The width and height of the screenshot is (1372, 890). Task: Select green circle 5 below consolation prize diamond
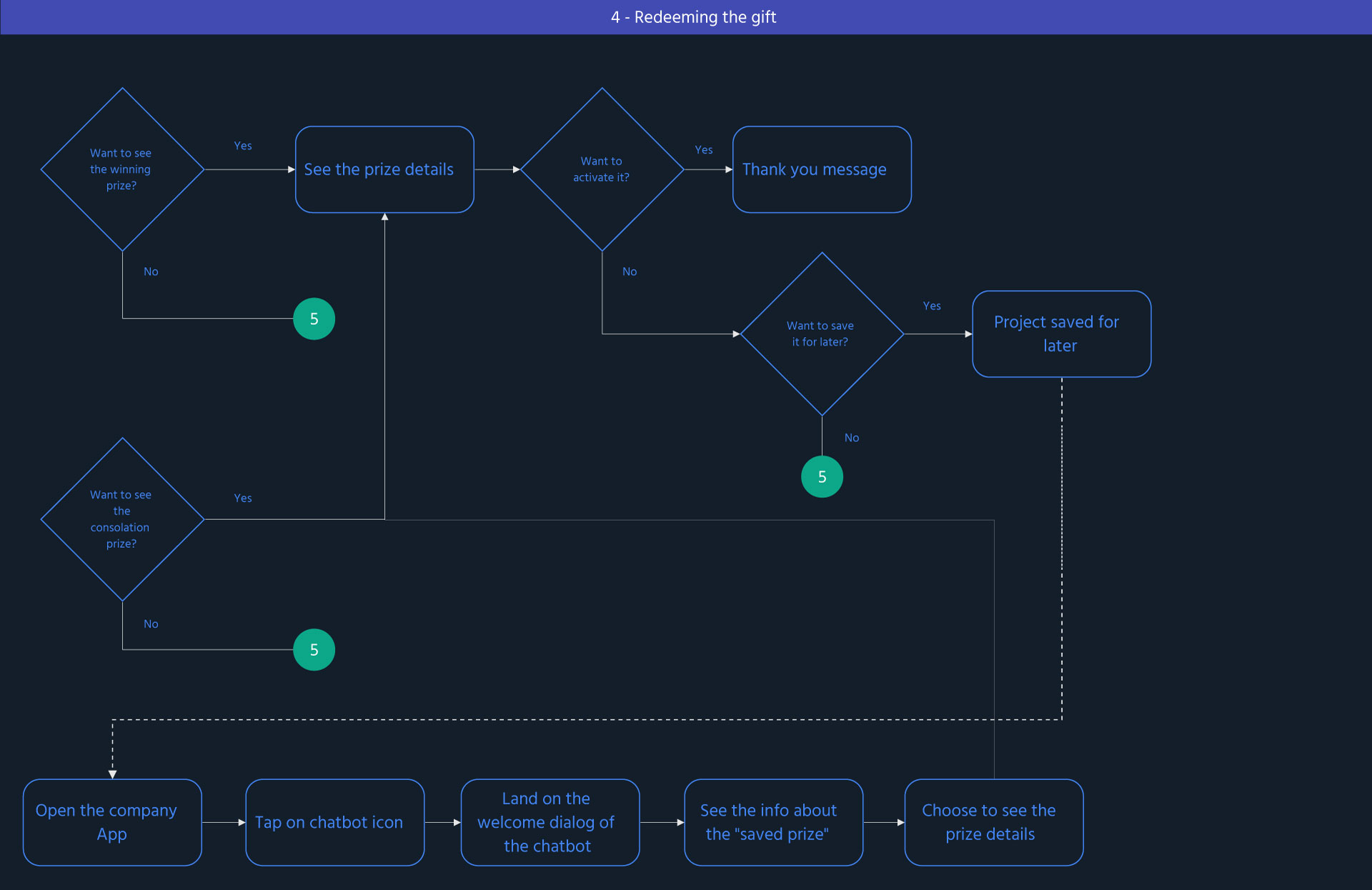point(314,649)
